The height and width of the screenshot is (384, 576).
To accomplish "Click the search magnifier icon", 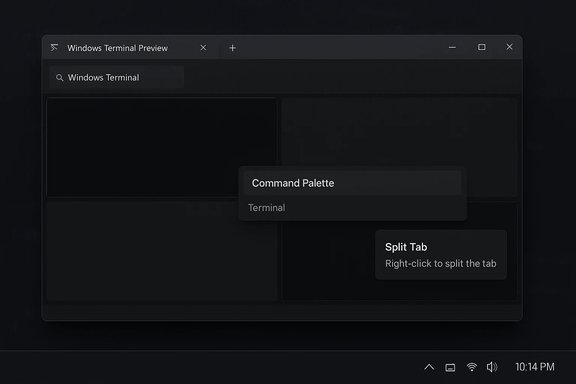I will (x=60, y=78).
